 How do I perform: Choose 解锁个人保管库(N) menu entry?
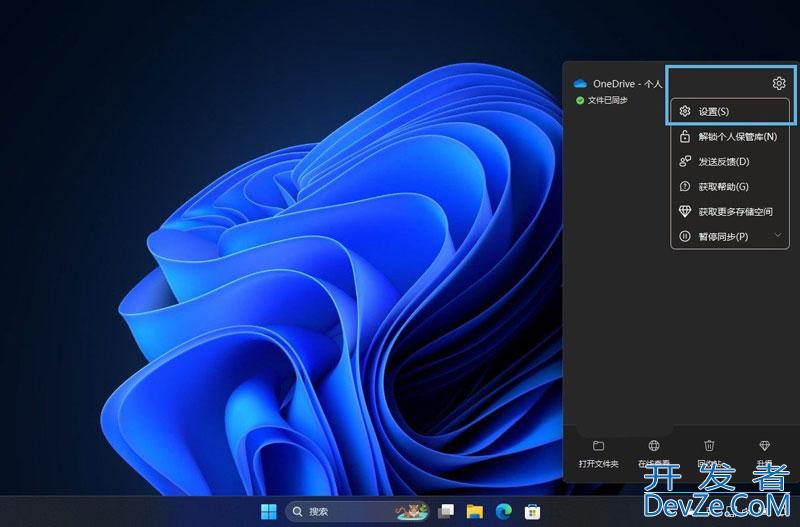click(730, 136)
